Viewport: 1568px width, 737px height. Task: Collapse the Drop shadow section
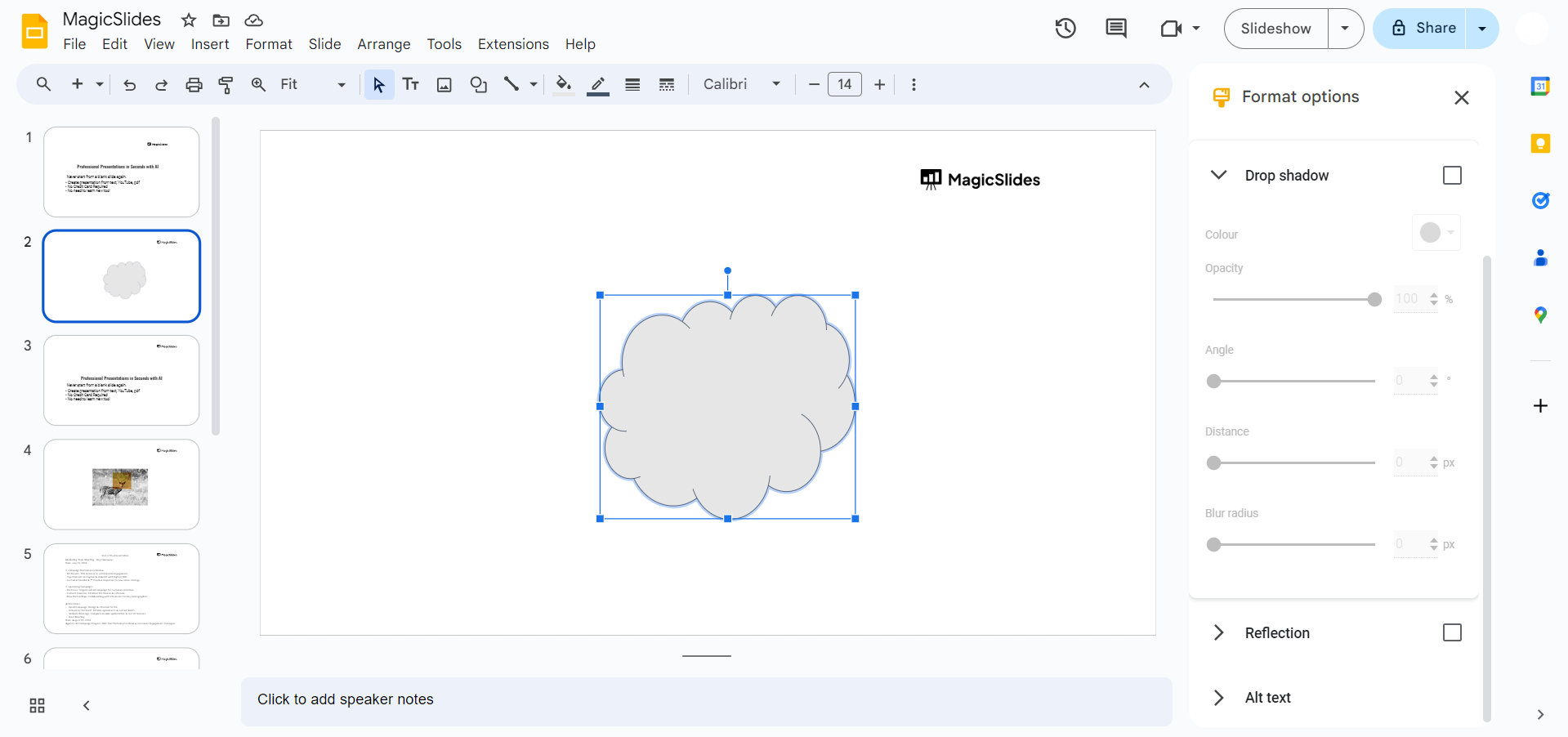[1218, 176]
